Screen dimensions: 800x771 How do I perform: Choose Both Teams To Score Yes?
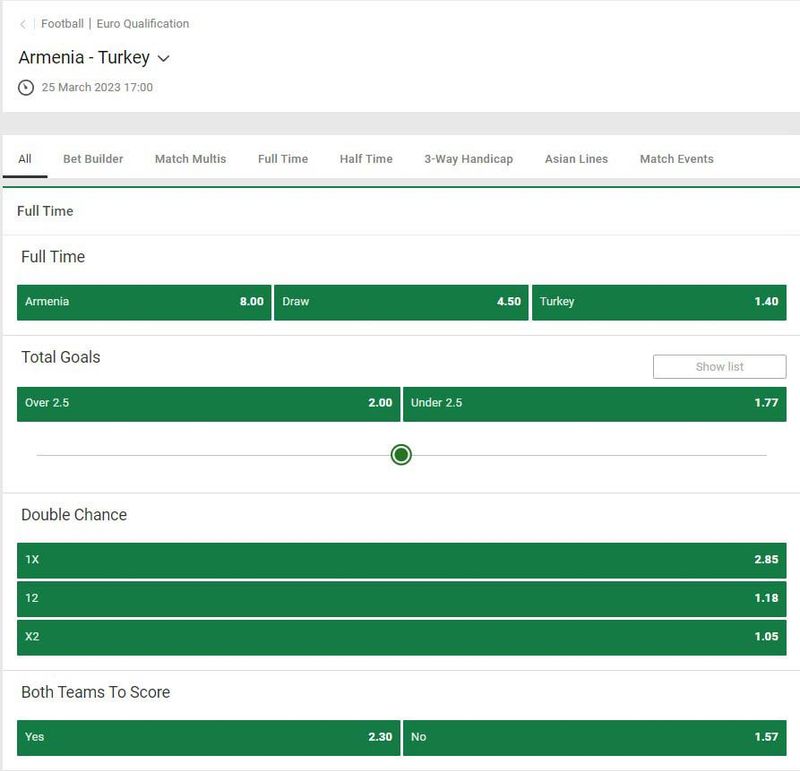click(208, 737)
